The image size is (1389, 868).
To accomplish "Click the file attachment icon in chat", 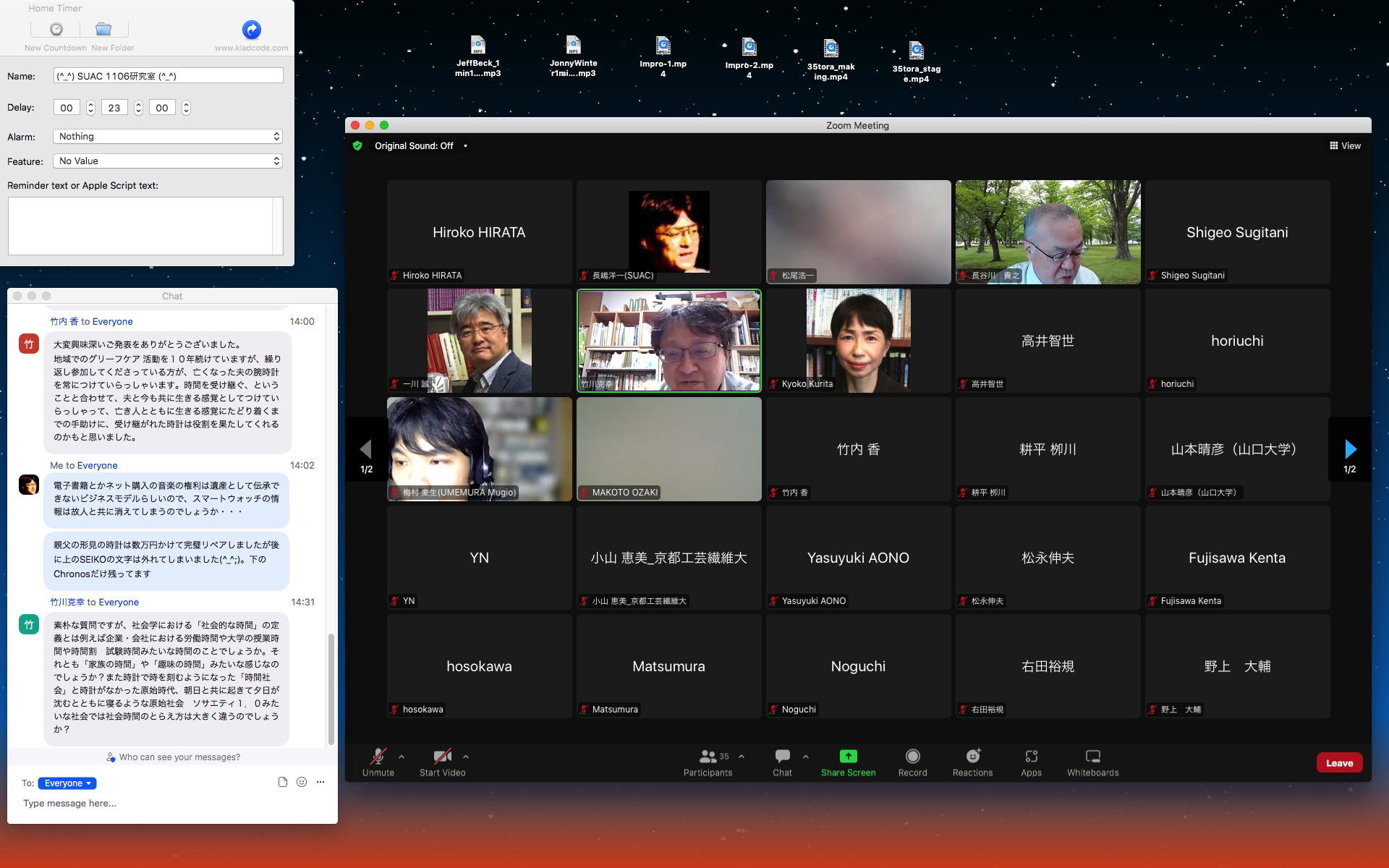I will click(x=283, y=782).
